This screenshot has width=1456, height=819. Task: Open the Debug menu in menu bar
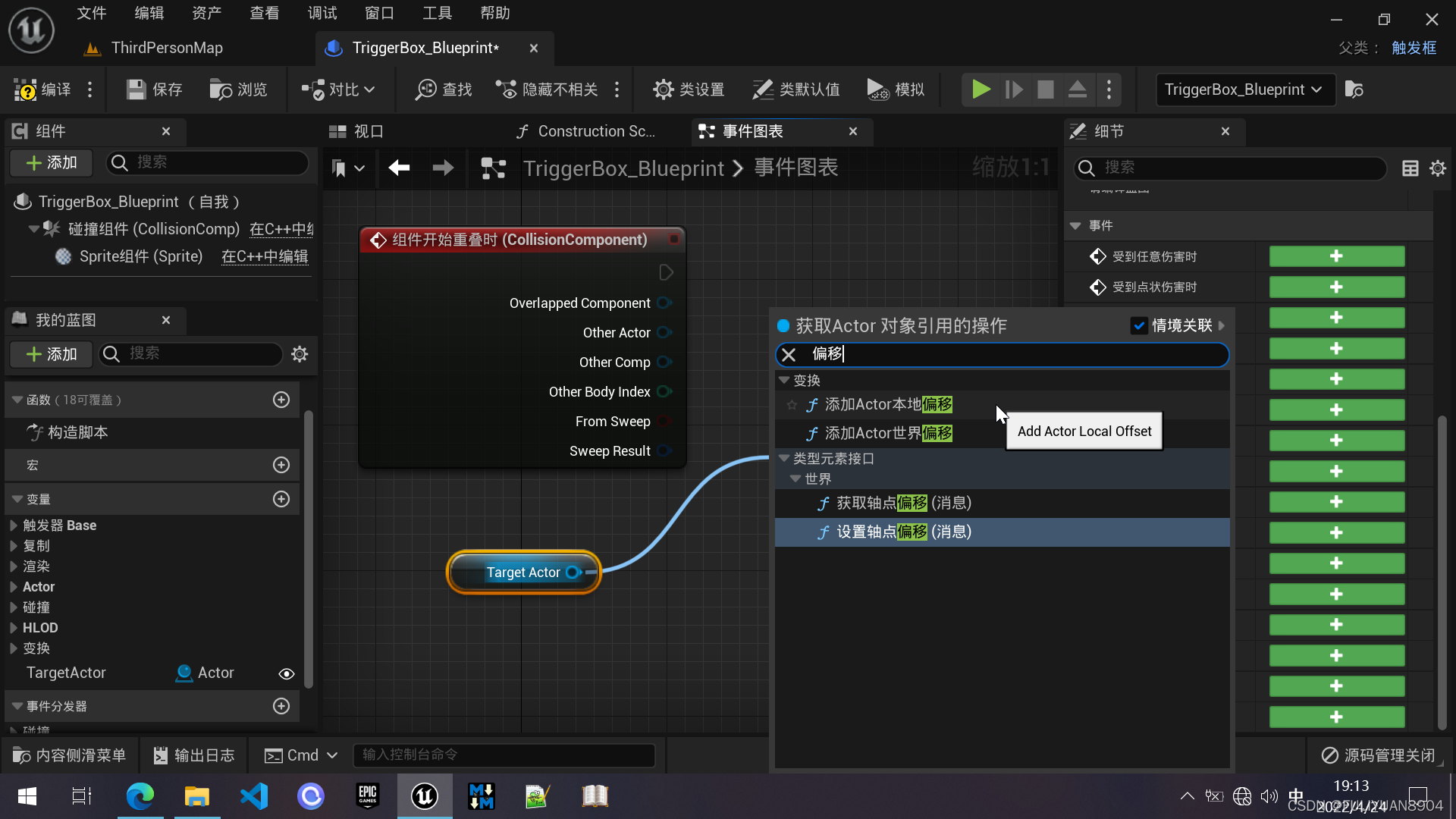coord(322,13)
